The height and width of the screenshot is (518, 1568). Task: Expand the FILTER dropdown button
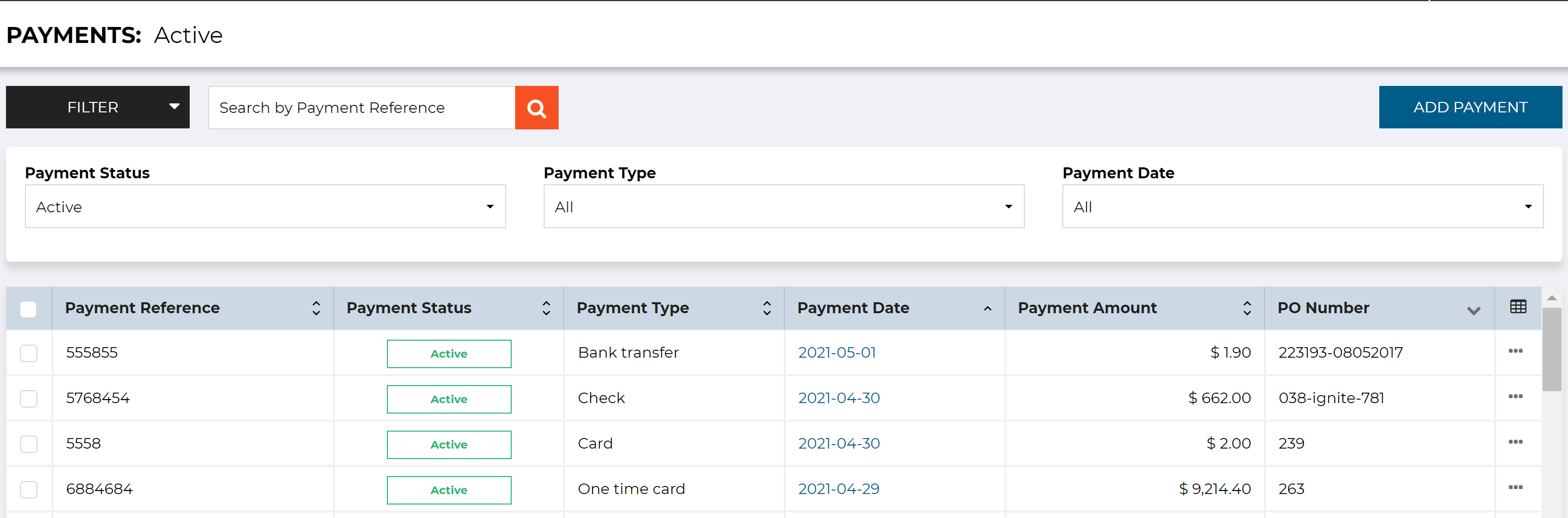(98, 107)
